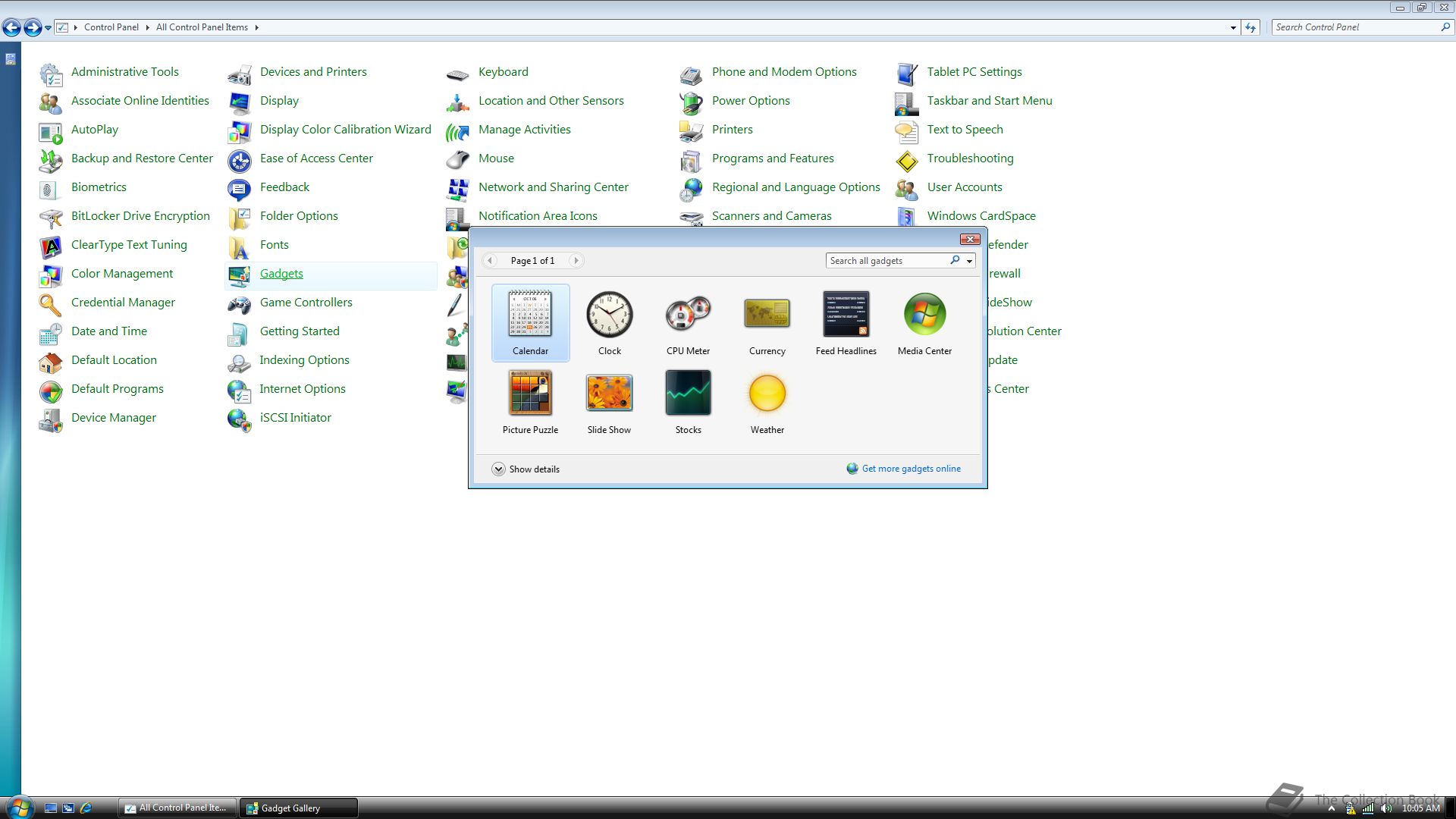Open Indexing Options

coord(304,360)
